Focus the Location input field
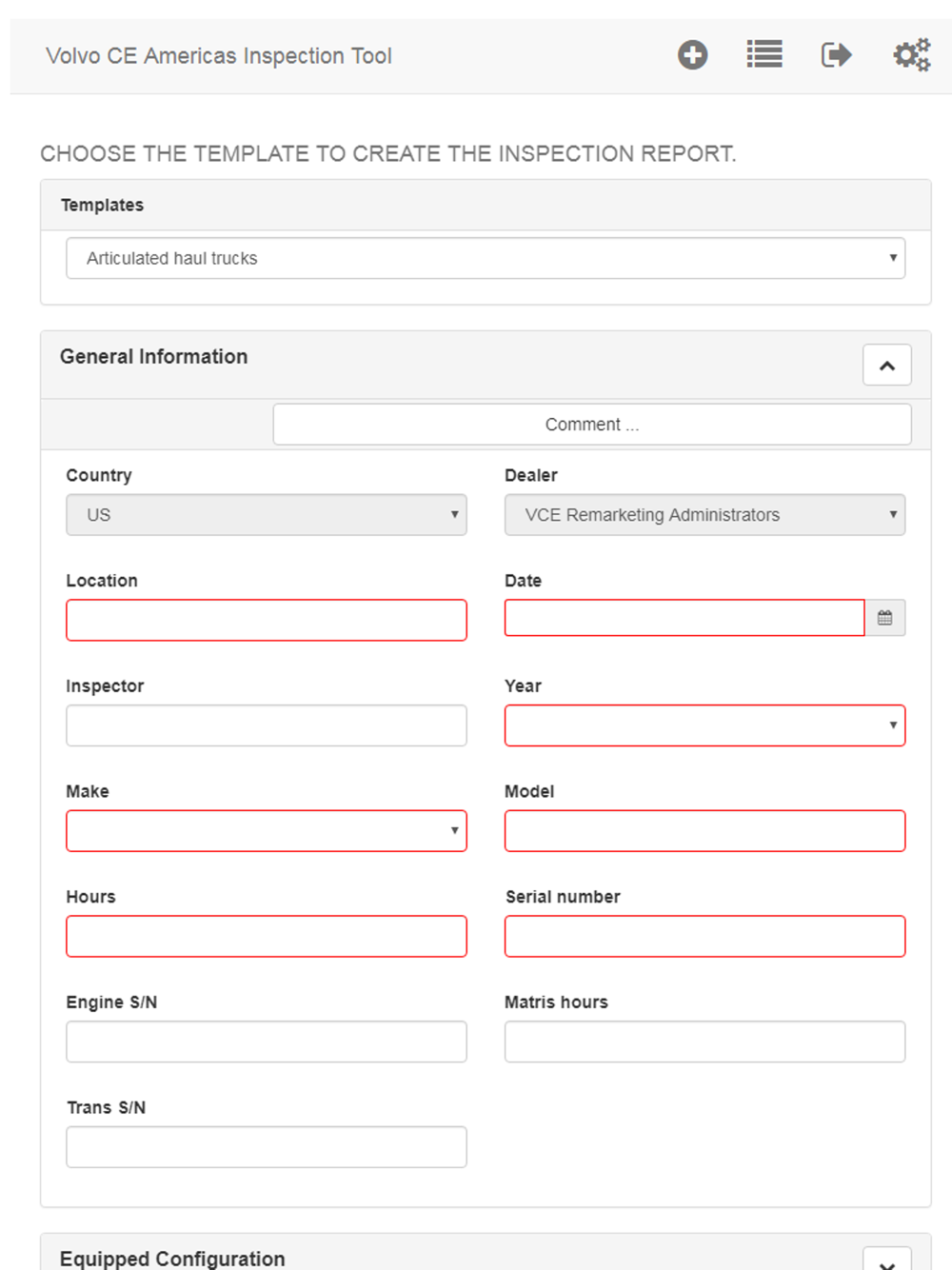This screenshot has height=1270, width=952. click(x=267, y=620)
